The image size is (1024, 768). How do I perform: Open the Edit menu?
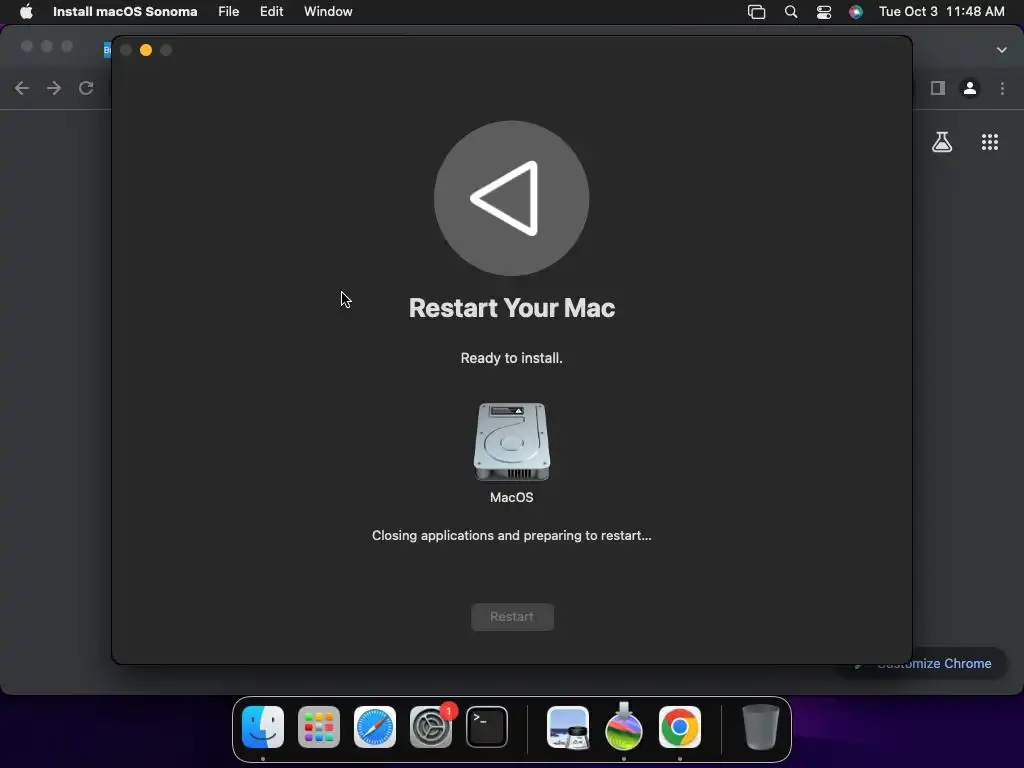click(x=271, y=12)
